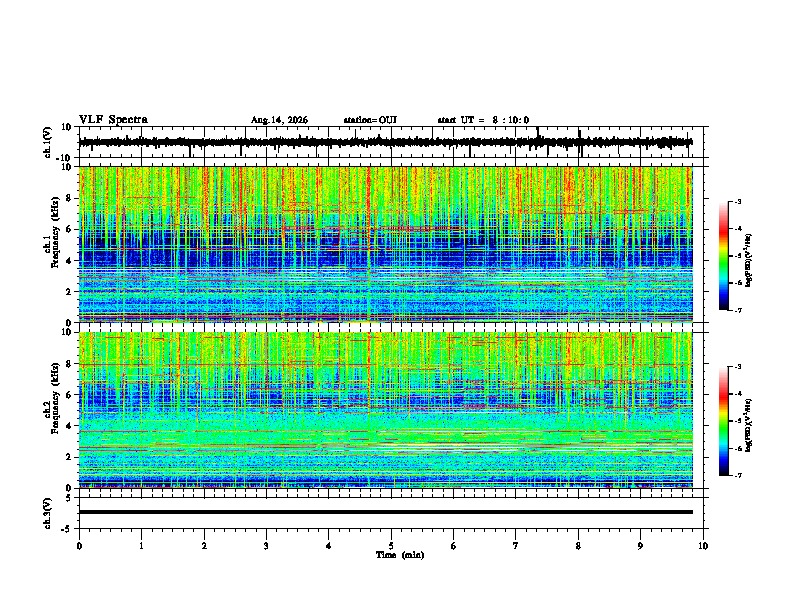Click the ch.2 spectrogram color scale bar
792x612 pixels.
pyautogui.click(x=724, y=421)
